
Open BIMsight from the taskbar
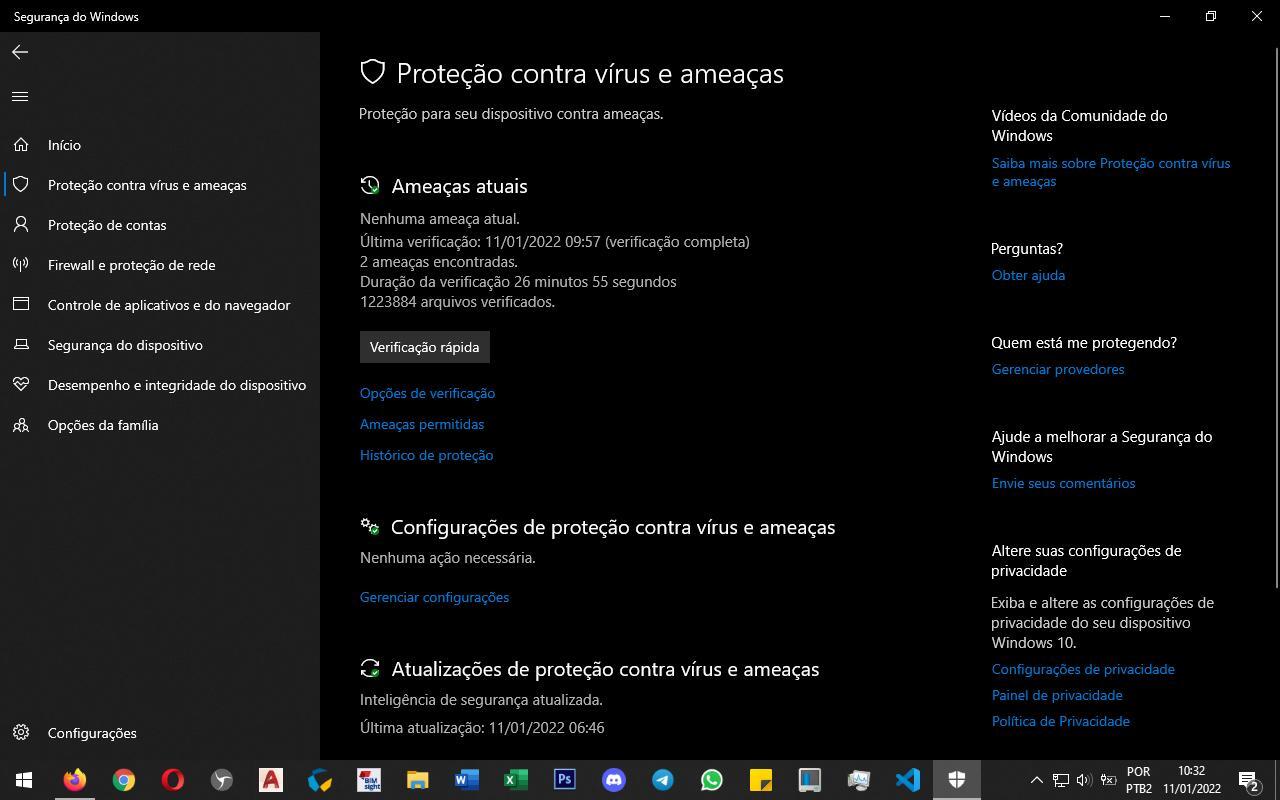(368, 780)
